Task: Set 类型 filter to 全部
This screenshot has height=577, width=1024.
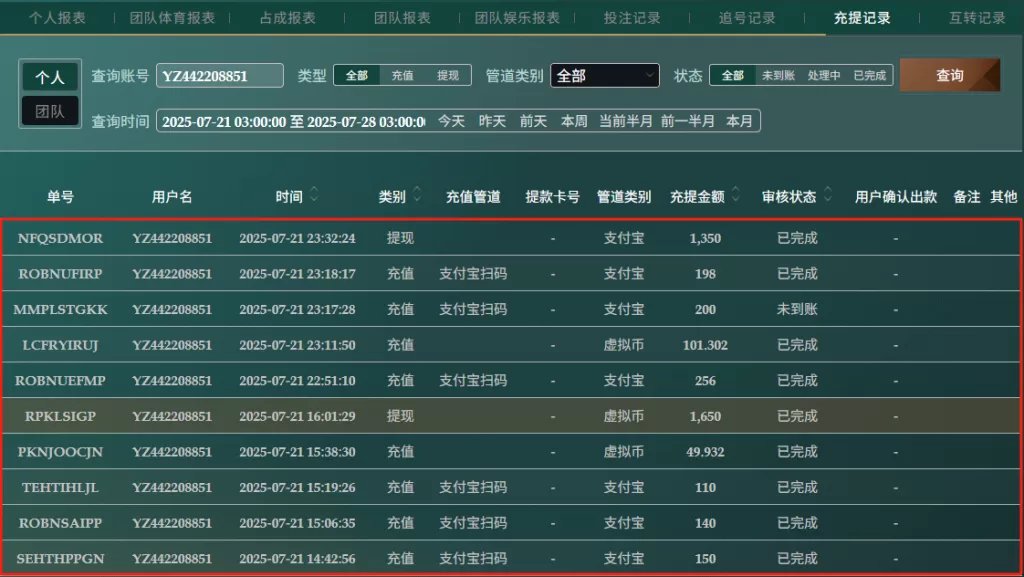Action: (x=357, y=76)
